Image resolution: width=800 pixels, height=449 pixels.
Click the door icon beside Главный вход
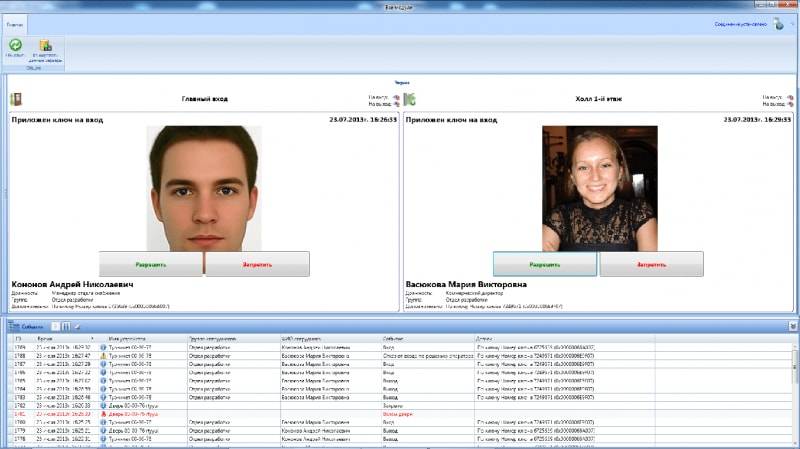(x=15, y=99)
